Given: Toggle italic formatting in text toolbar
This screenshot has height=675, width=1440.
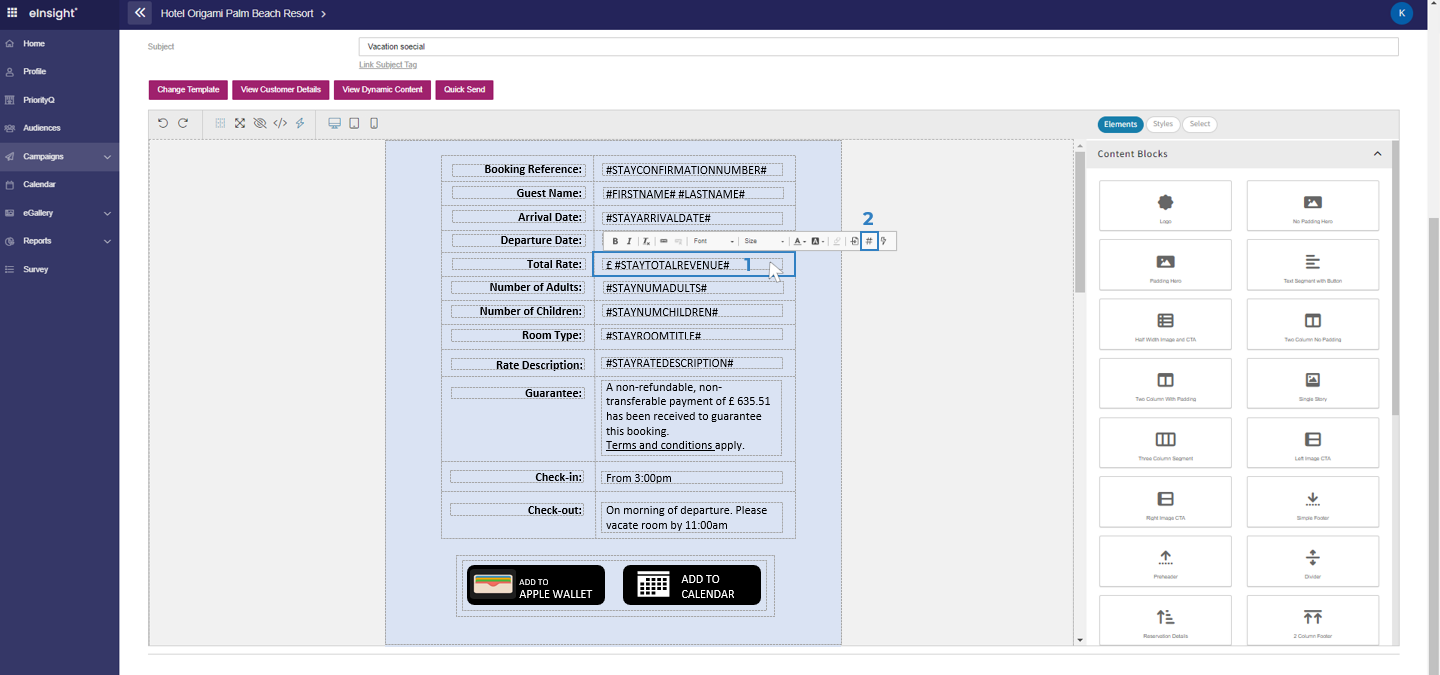Looking at the screenshot, I should pos(629,241).
